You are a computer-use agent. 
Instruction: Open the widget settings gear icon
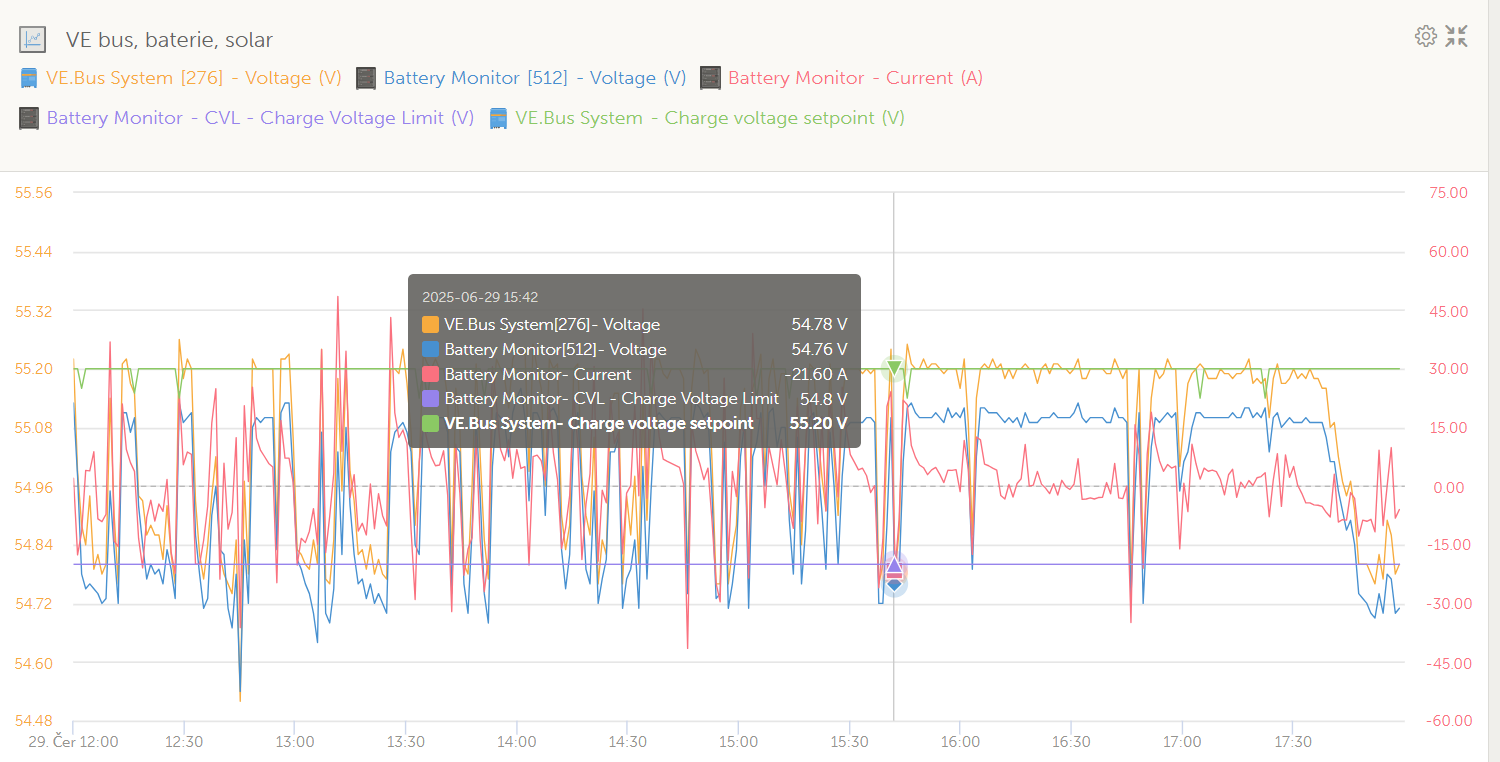(x=1425, y=37)
